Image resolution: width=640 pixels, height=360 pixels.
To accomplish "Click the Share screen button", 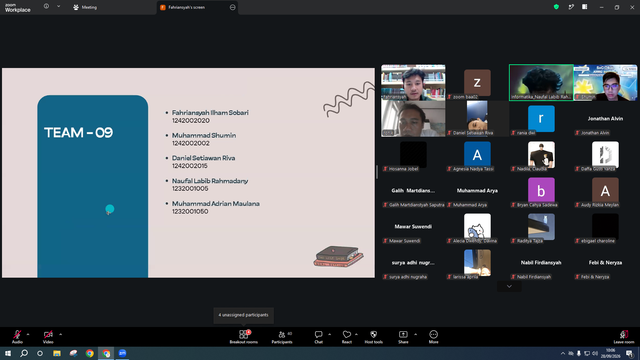I will tap(403, 337).
